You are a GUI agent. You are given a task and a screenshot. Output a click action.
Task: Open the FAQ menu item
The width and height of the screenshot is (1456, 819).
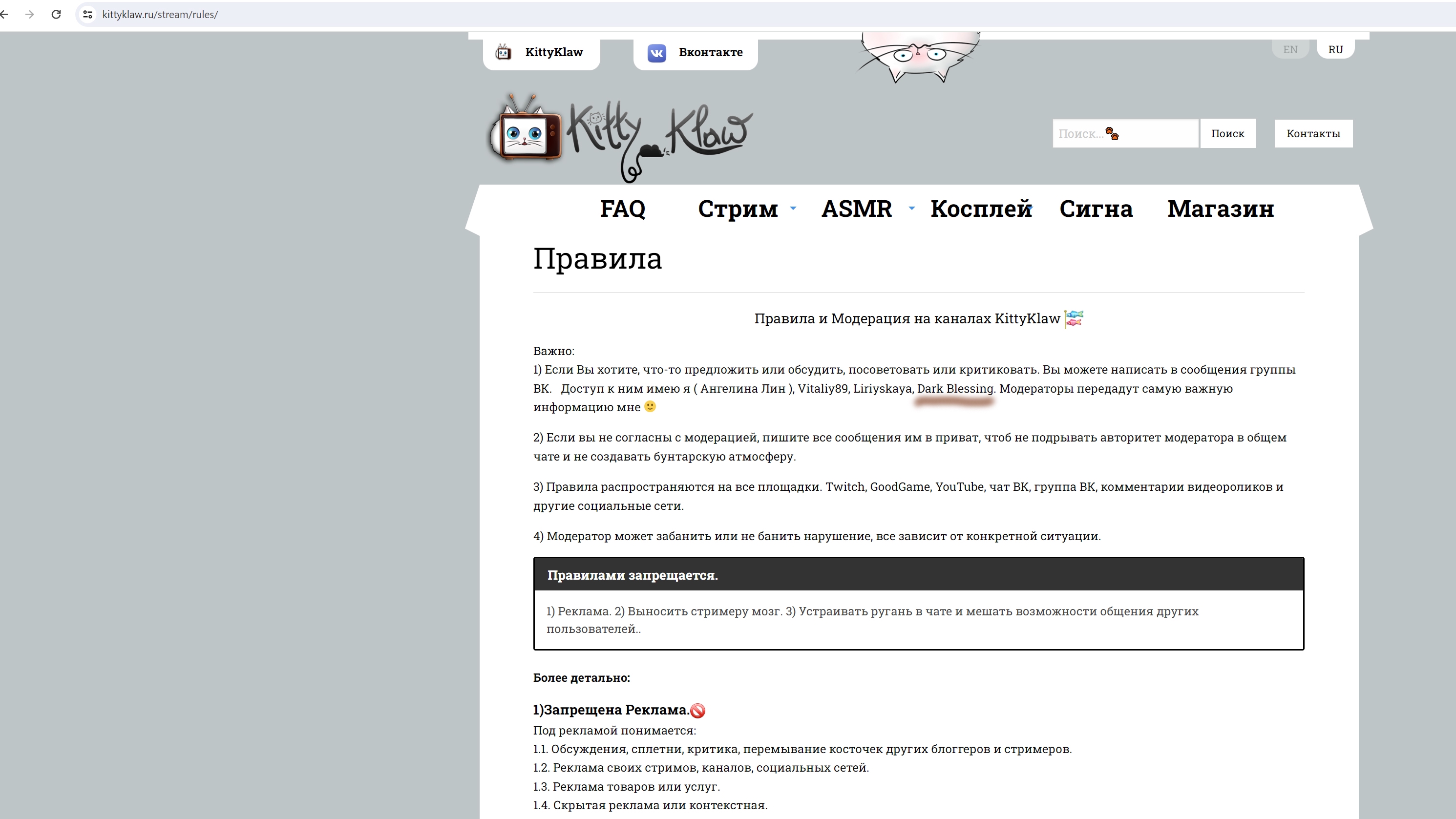(622, 209)
